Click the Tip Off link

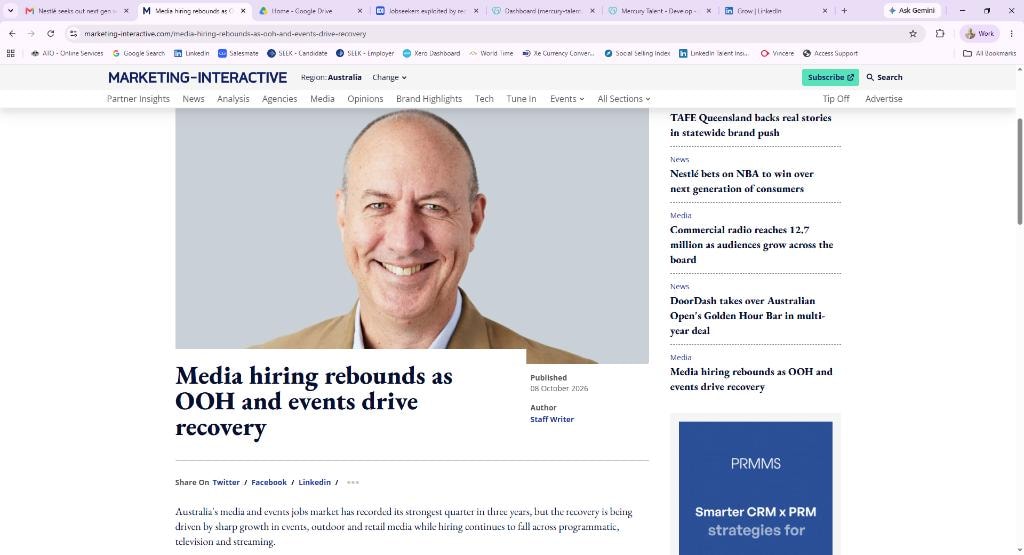coord(836,99)
